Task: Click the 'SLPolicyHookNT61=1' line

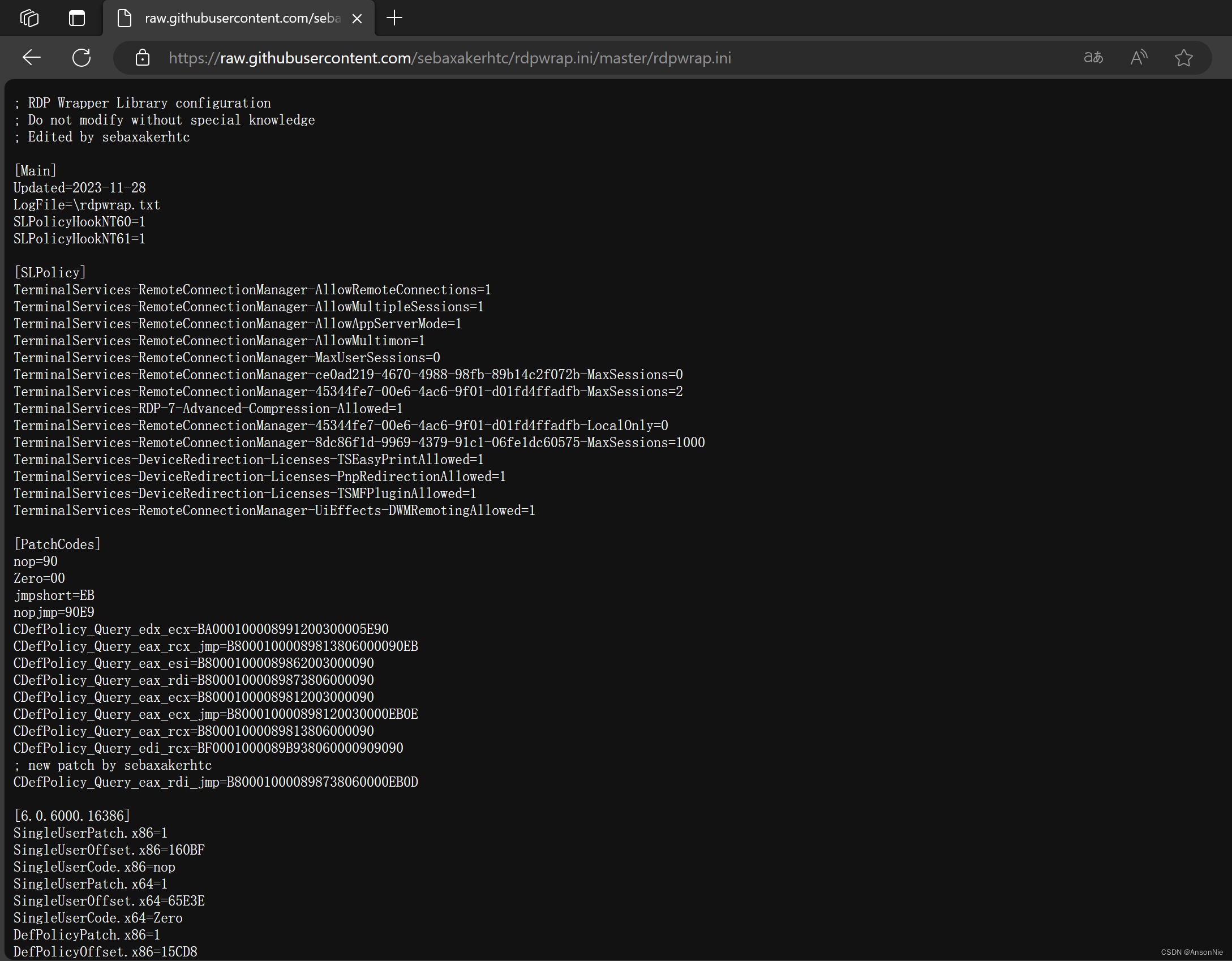Action: point(80,239)
